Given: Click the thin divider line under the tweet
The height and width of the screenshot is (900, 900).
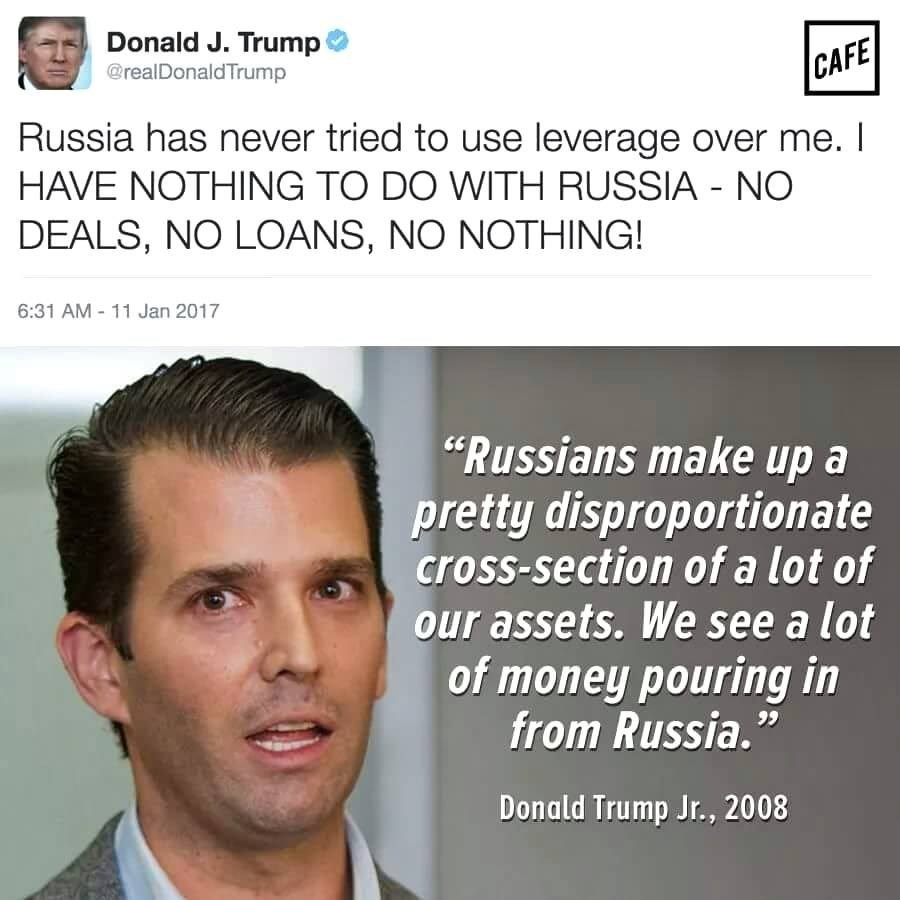Looking at the screenshot, I should [448, 277].
